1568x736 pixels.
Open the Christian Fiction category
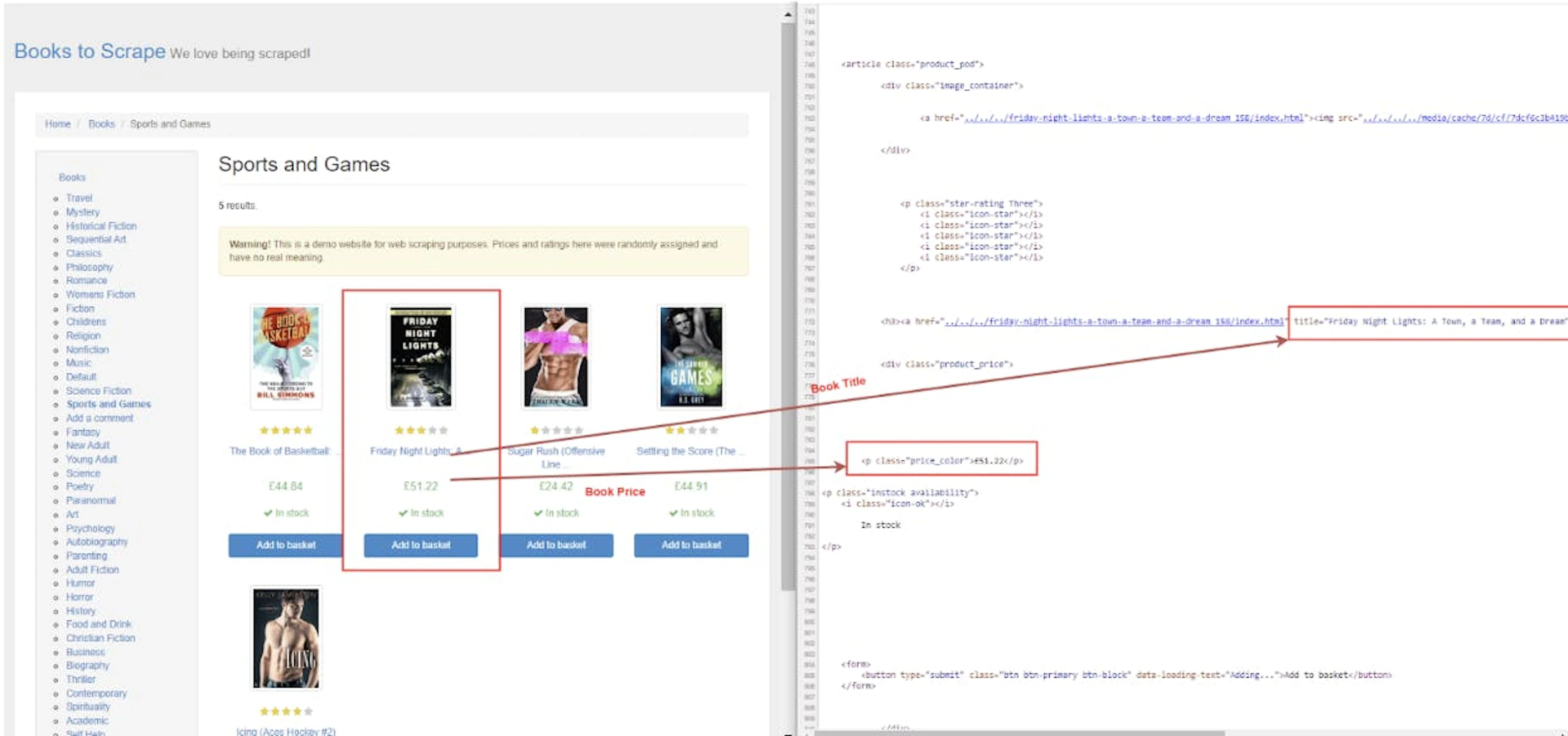100,639
